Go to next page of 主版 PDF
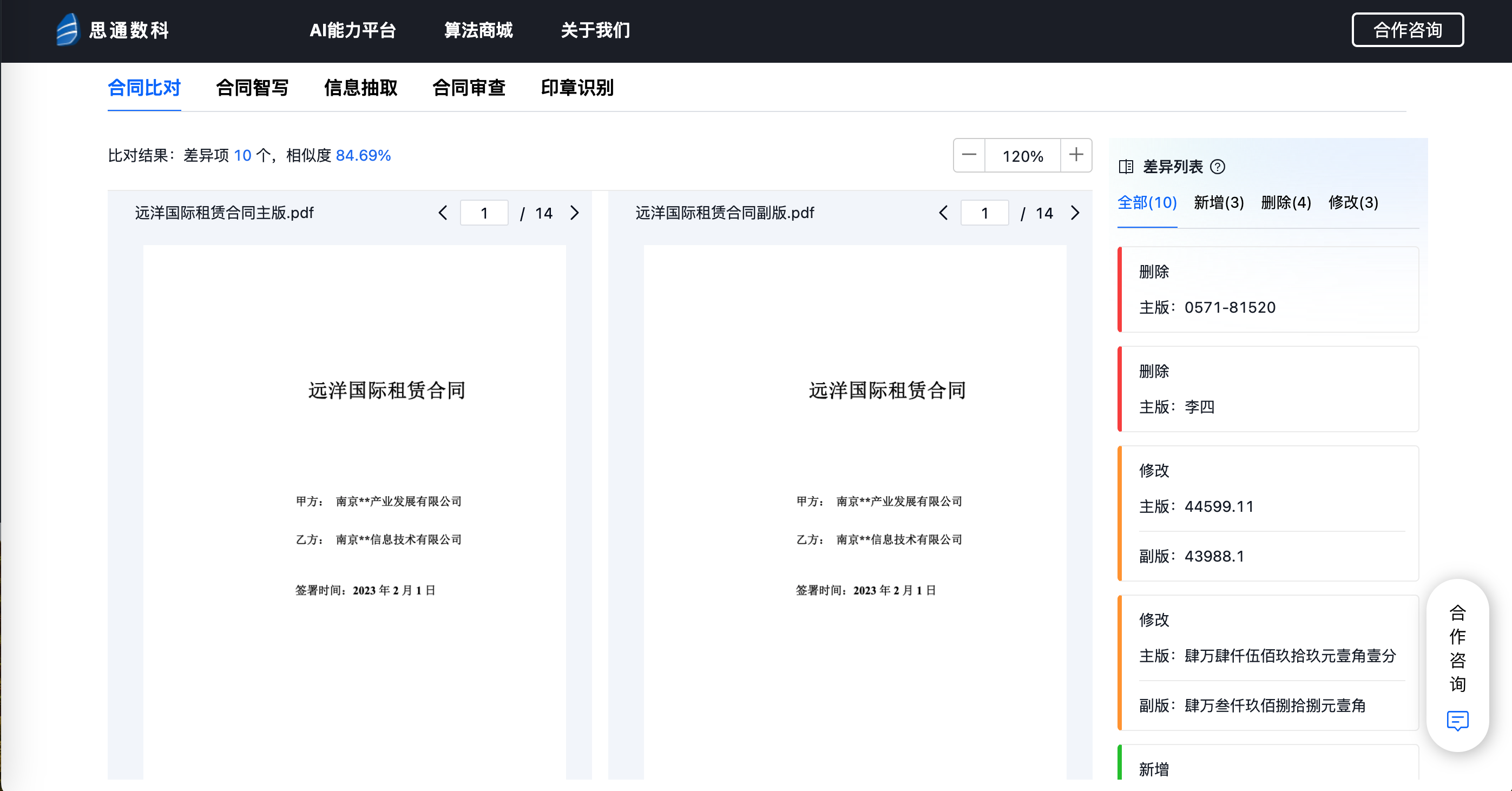The width and height of the screenshot is (1512, 791). click(575, 213)
